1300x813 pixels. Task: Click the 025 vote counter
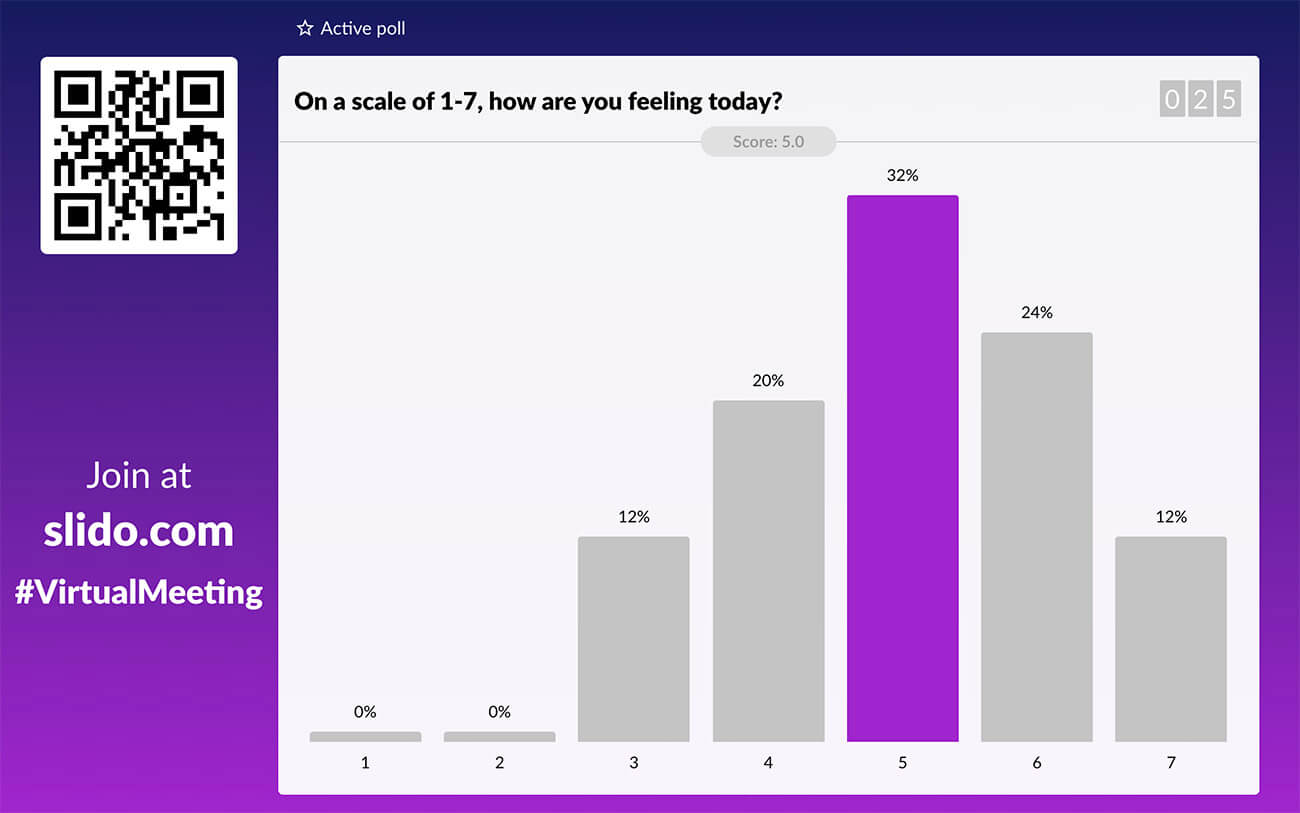click(x=1200, y=99)
